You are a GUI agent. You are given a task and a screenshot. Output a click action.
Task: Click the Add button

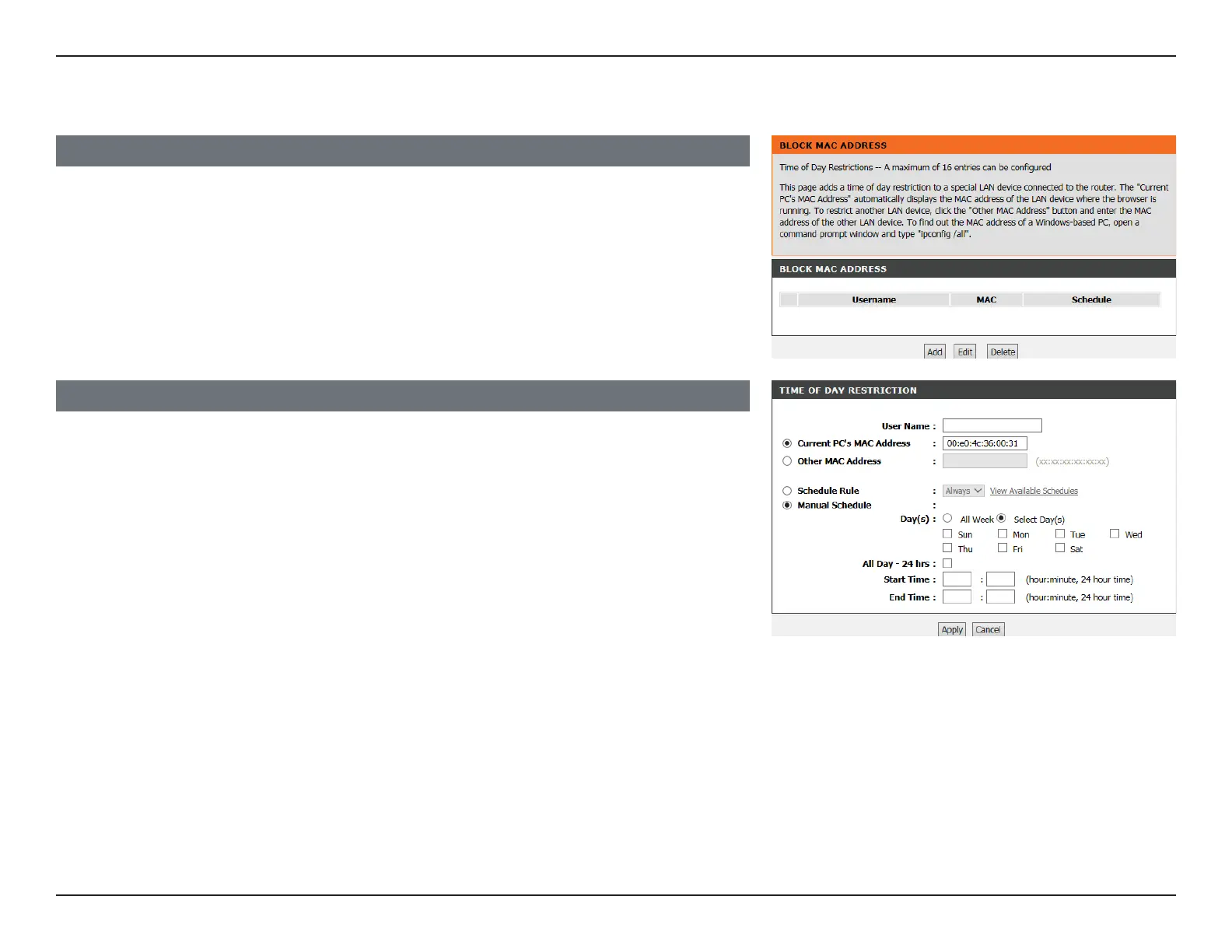click(x=934, y=352)
